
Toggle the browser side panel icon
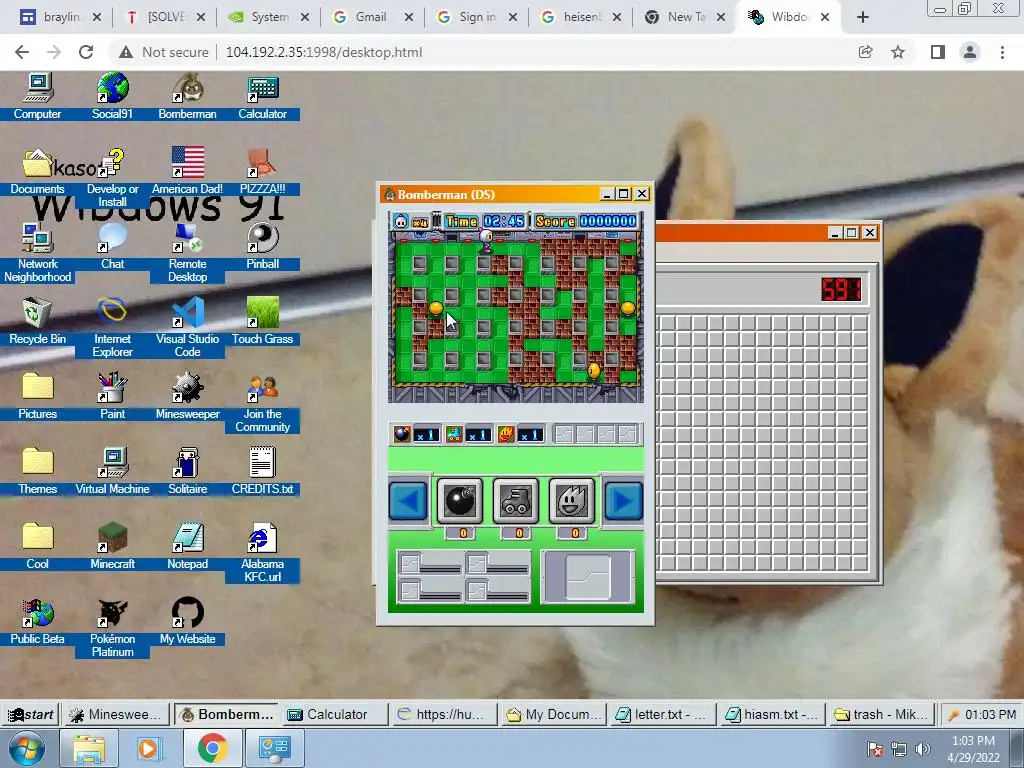(938, 52)
